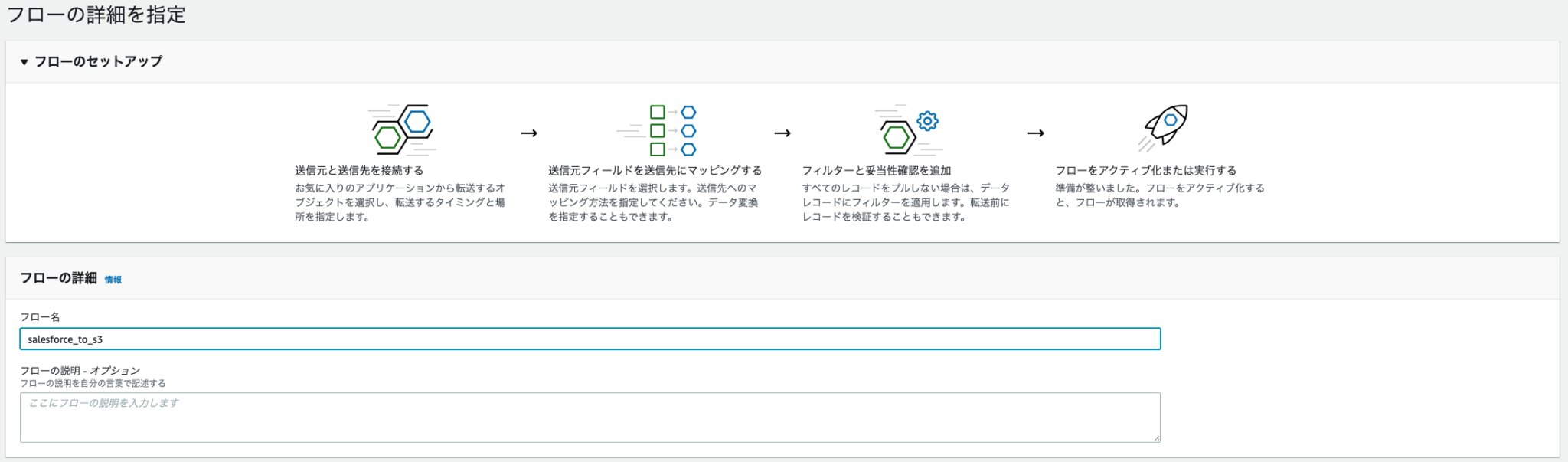1568x462 pixels.
Task: Open the 情報 link beside フローの詳細
Action: point(113,280)
